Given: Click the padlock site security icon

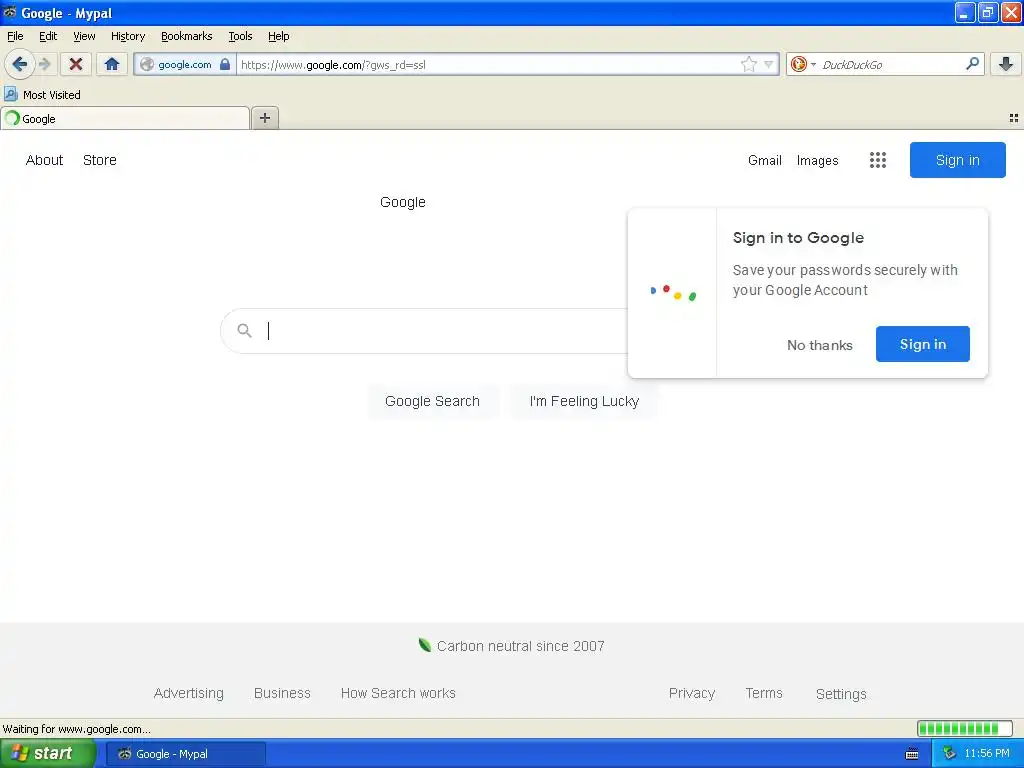Looking at the screenshot, I should click(x=225, y=64).
